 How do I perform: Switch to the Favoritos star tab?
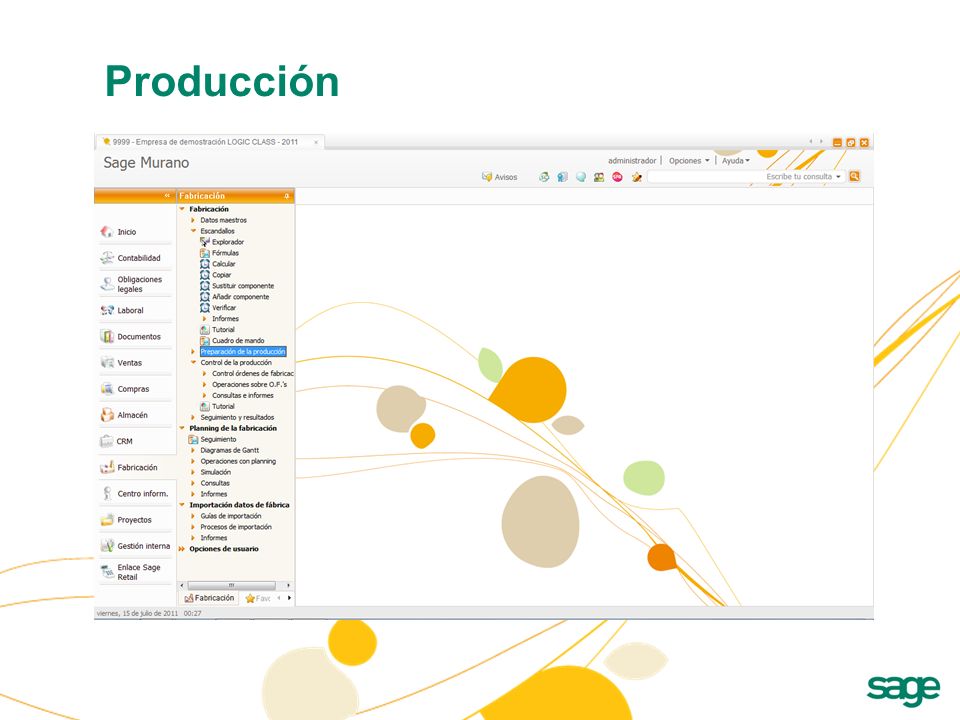257,598
